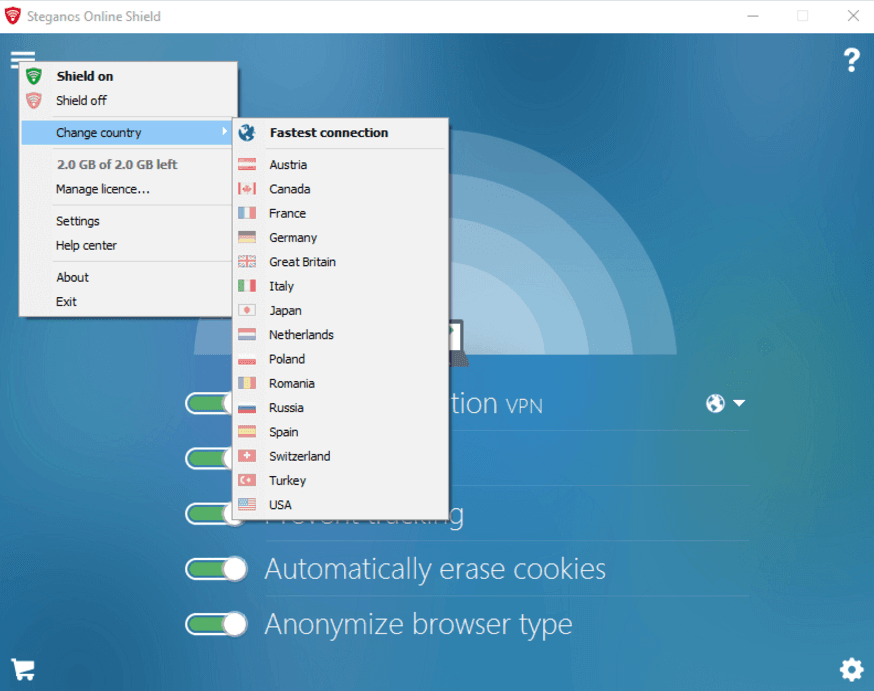Image resolution: width=874 pixels, height=691 pixels.
Task: Click the Poland flag icon
Action: 247,359
